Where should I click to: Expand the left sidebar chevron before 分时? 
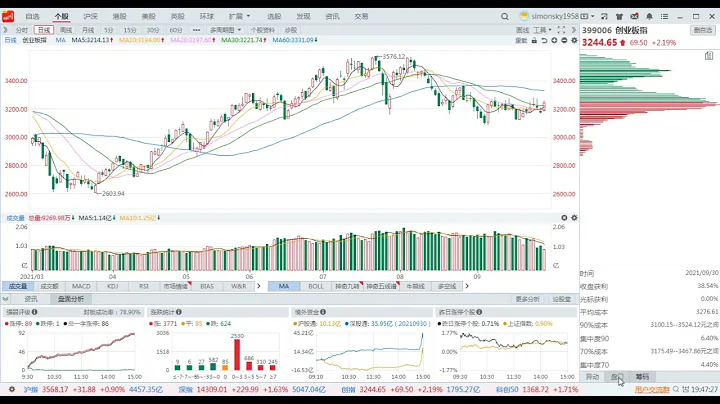6,30
